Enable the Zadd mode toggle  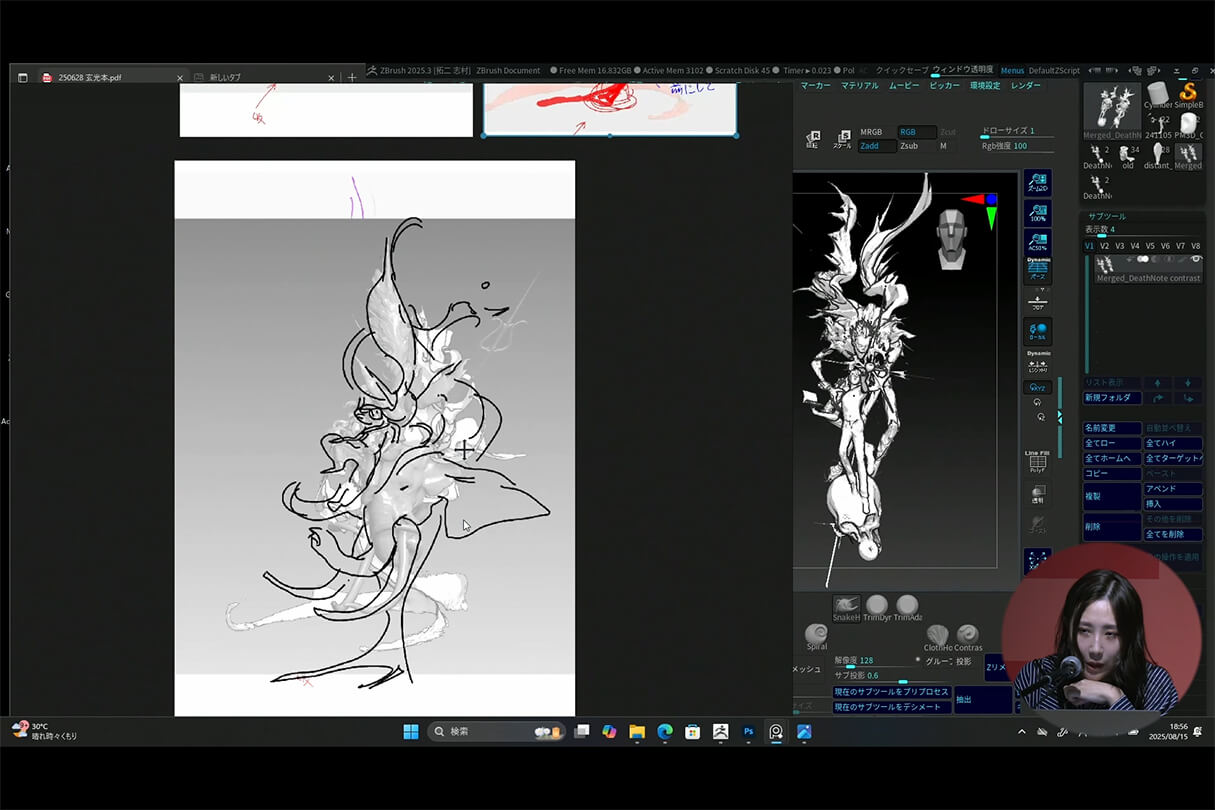click(877, 146)
